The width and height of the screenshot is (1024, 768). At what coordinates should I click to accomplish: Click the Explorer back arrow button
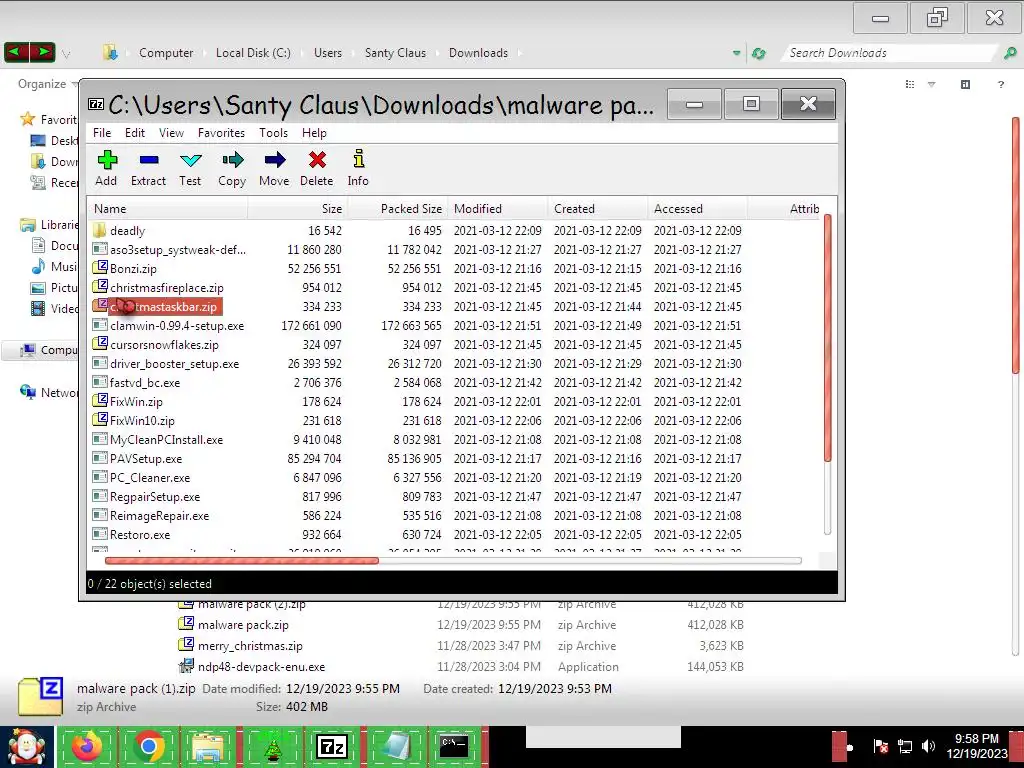[x=16, y=52]
